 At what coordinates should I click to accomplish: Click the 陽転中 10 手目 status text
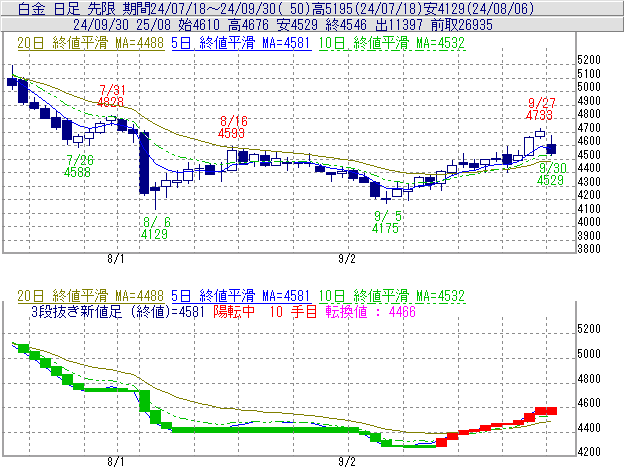(265, 311)
